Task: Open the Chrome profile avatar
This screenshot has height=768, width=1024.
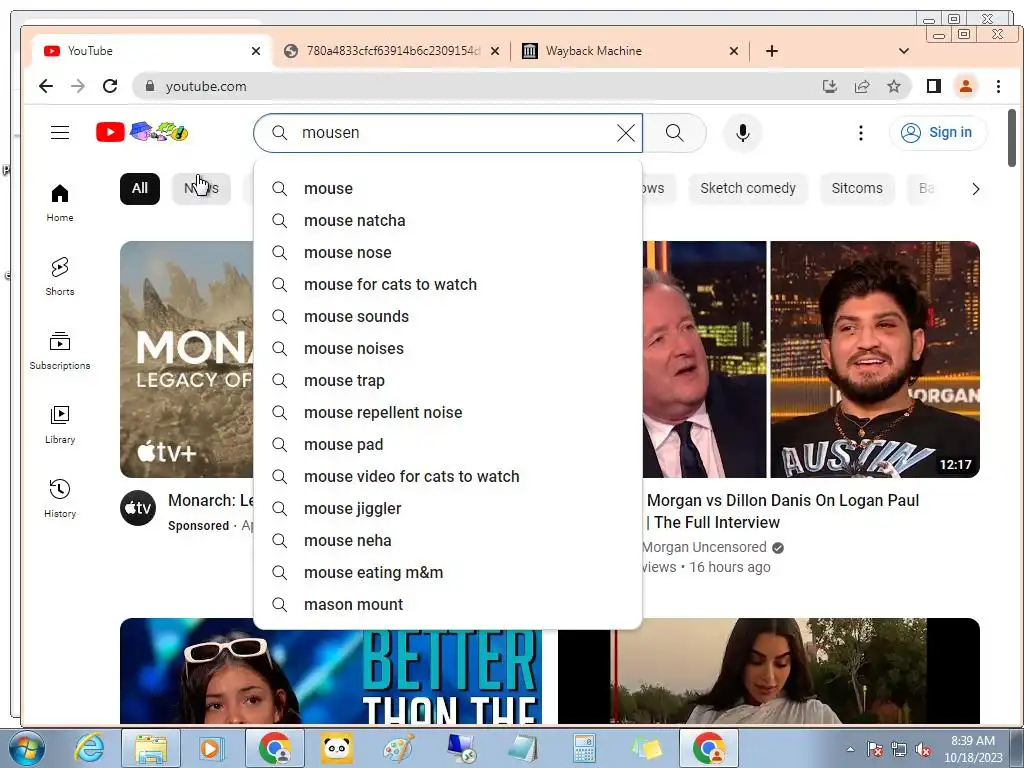Action: coord(966,86)
